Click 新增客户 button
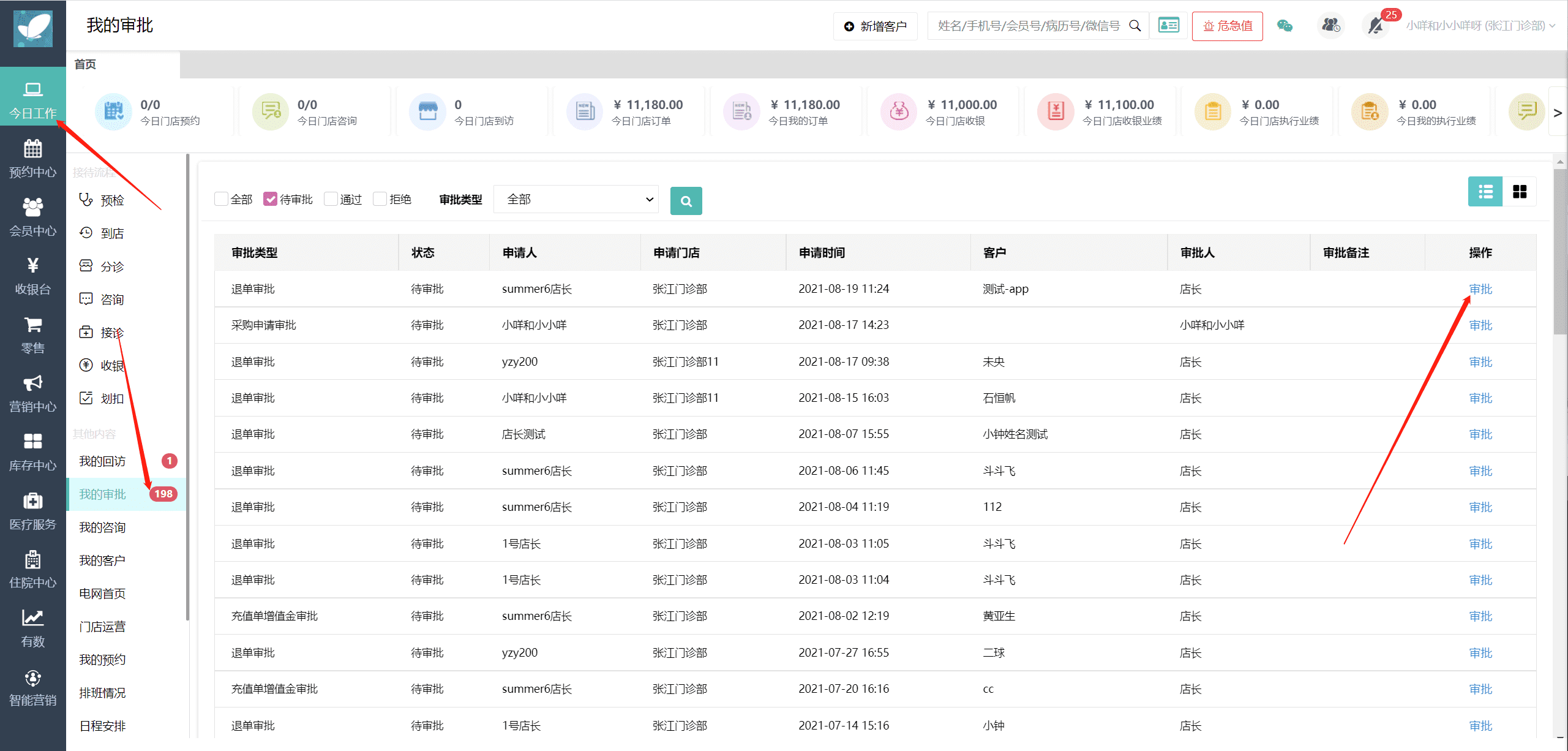The height and width of the screenshot is (751, 1568). tap(875, 26)
